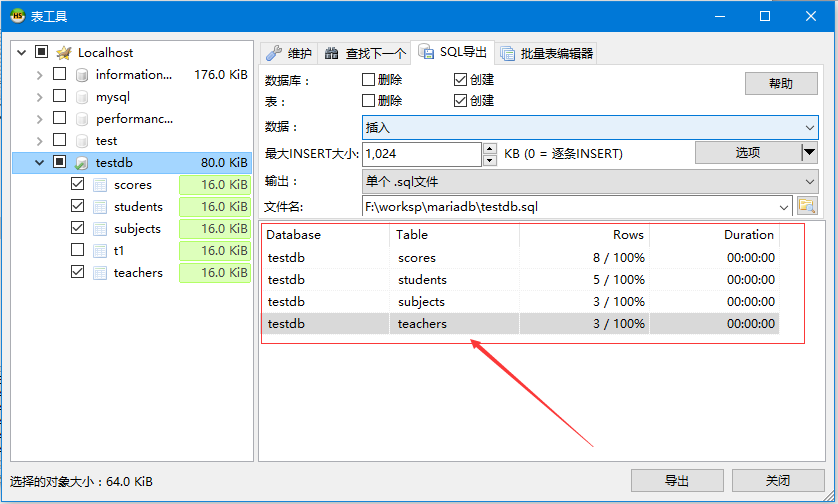Click the scores table icon
Viewport: 838px width, 504px height.
100,185
